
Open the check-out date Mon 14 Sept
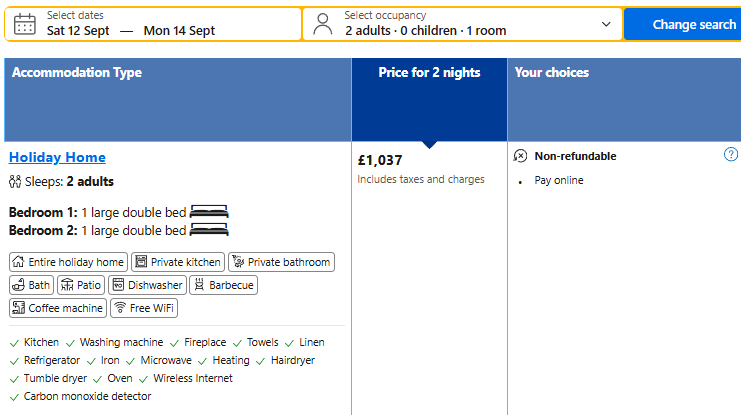coord(179,31)
